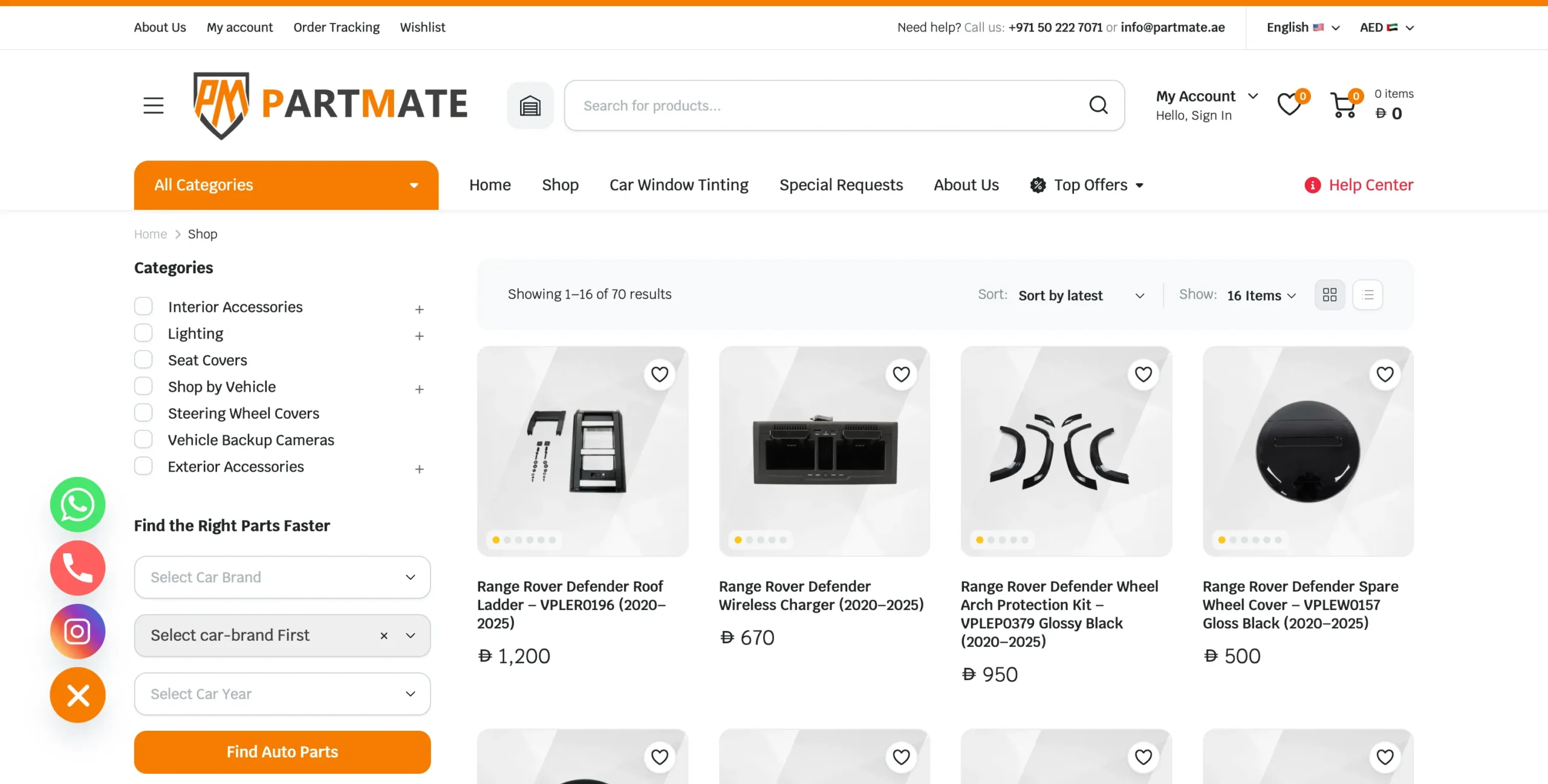The height and width of the screenshot is (784, 1548).
Task: Check the Interior Accessories category
Action: [x=143, y=306]
